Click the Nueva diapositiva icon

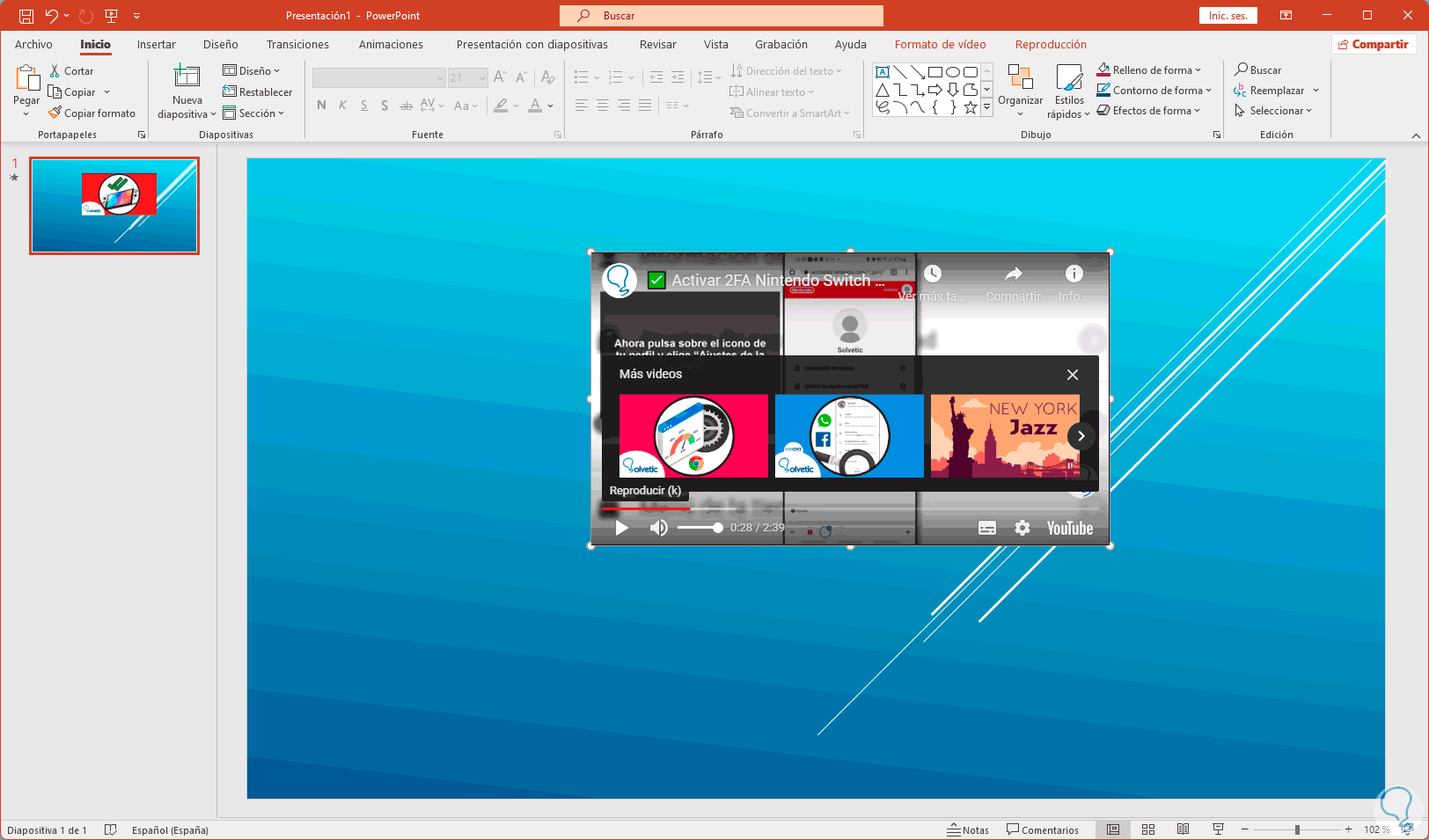click(x=187, y=77)
